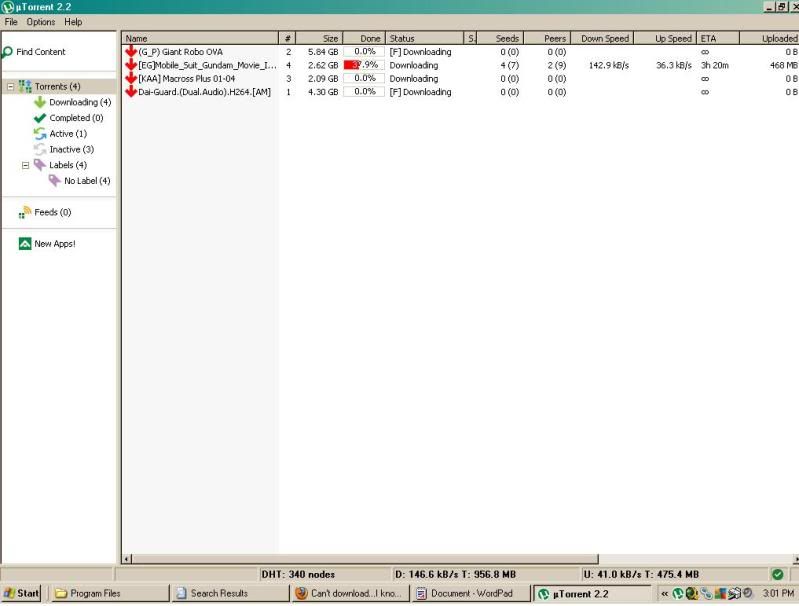This screenshot has width=799, height=606.
Task: Click the Active transfer arrows icon
Action: pos(40,134)
